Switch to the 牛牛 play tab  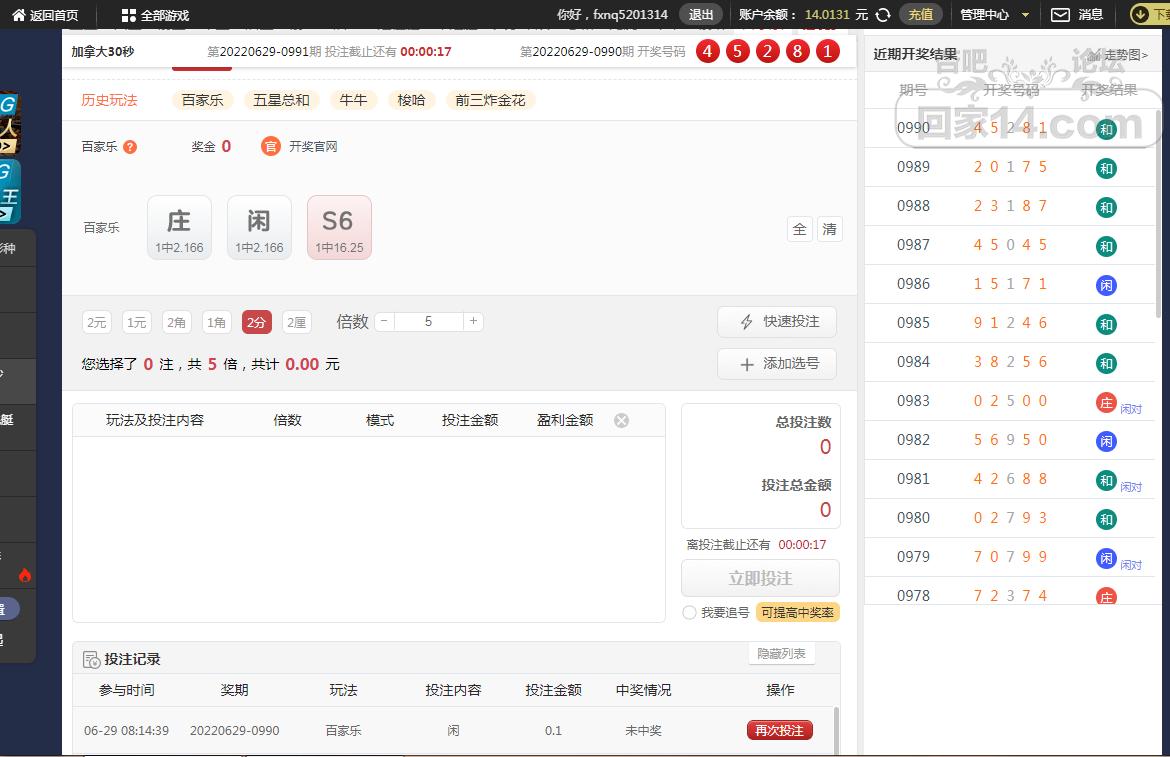pyautogui.click(x=353, y=100)
